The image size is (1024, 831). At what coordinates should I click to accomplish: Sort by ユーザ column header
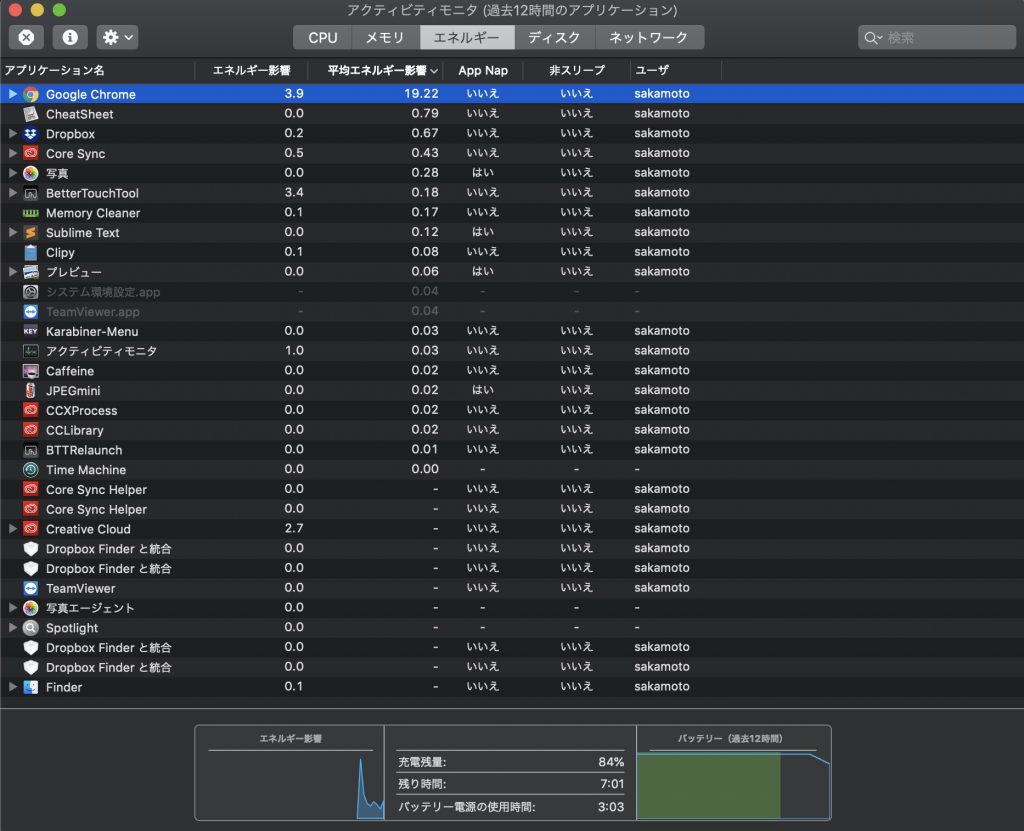tap(676, 70)
